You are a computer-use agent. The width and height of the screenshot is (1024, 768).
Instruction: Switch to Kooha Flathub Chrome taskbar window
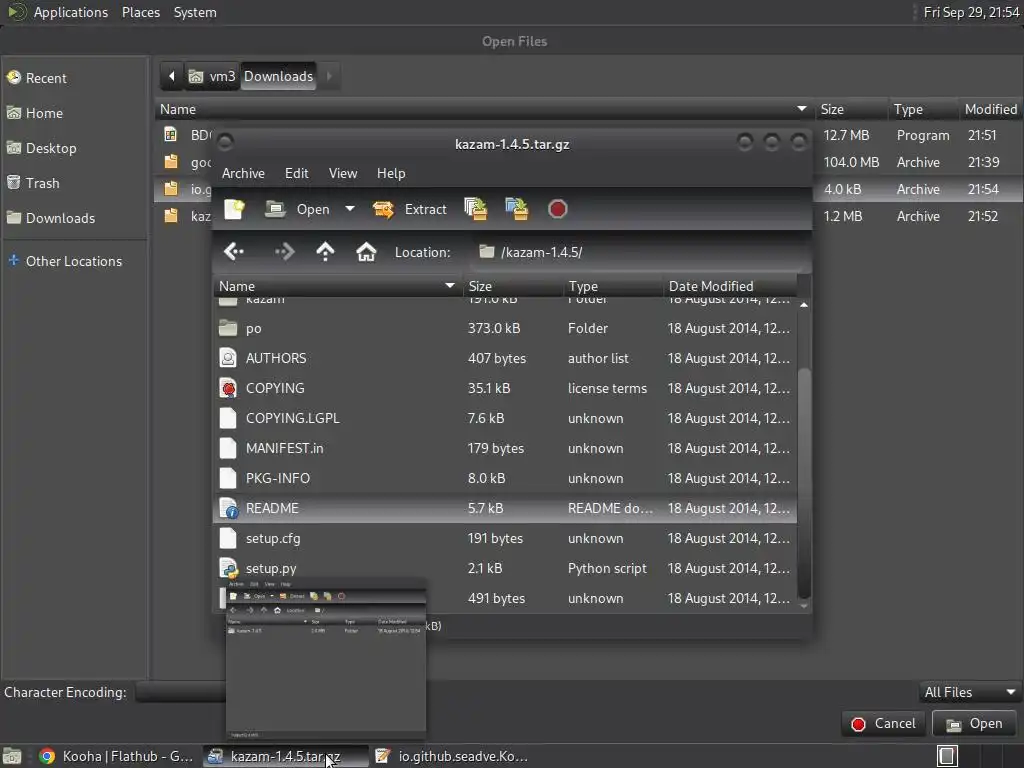pos(116,757)
